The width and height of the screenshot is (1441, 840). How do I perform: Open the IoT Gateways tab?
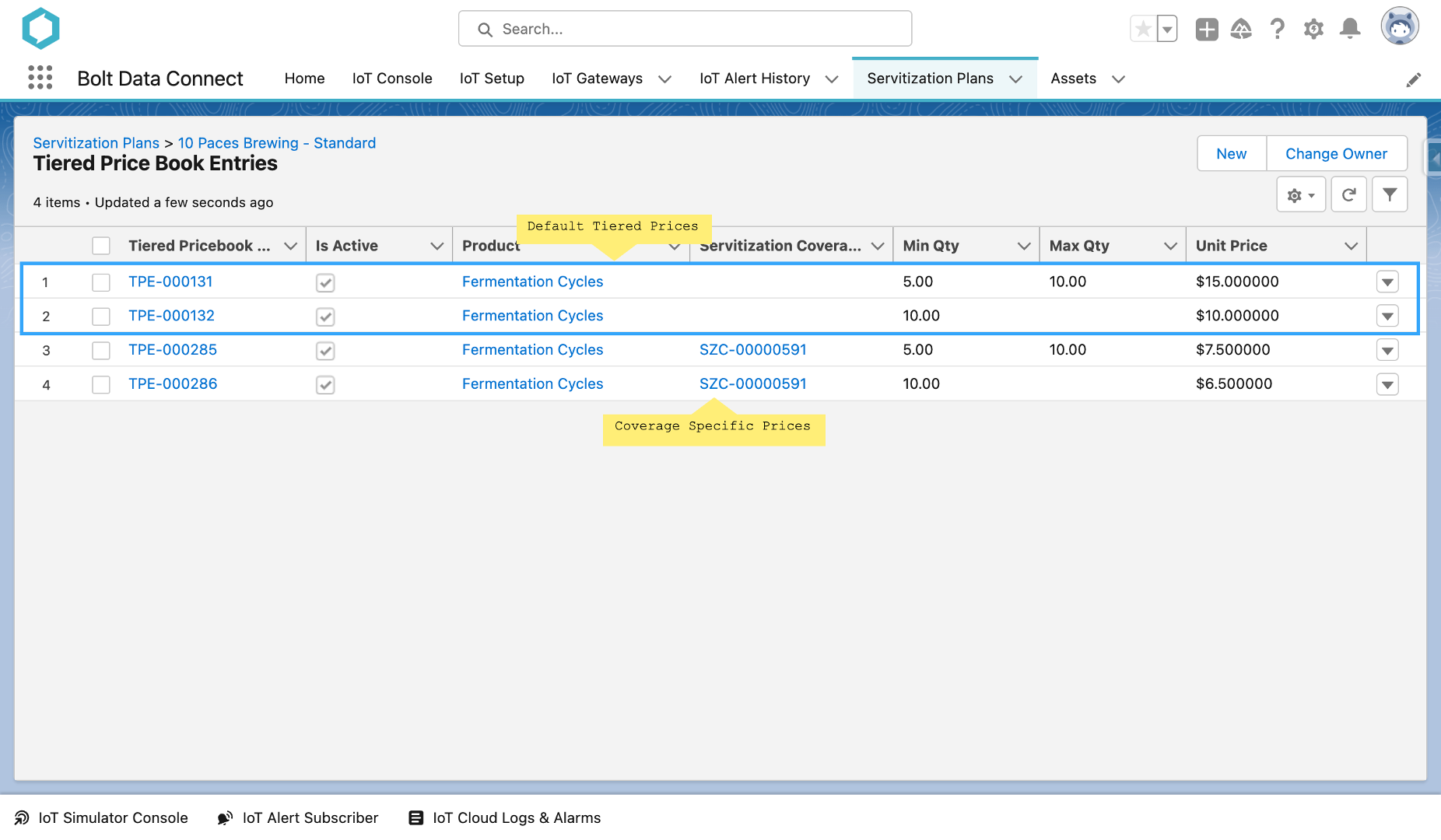click(597, 79)
